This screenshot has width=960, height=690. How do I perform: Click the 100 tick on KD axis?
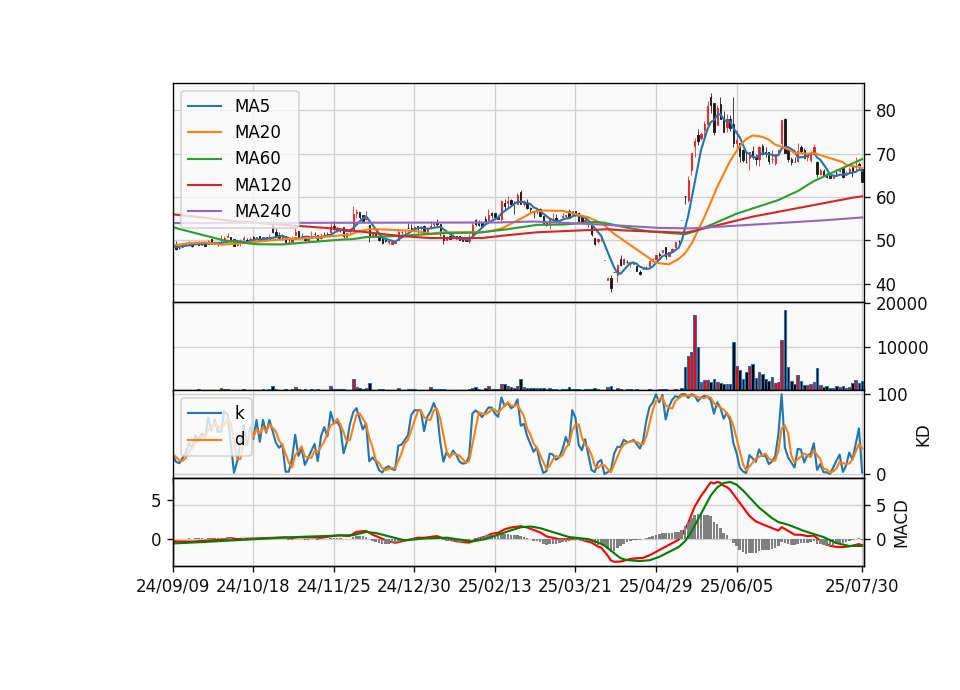click(892, 395)
